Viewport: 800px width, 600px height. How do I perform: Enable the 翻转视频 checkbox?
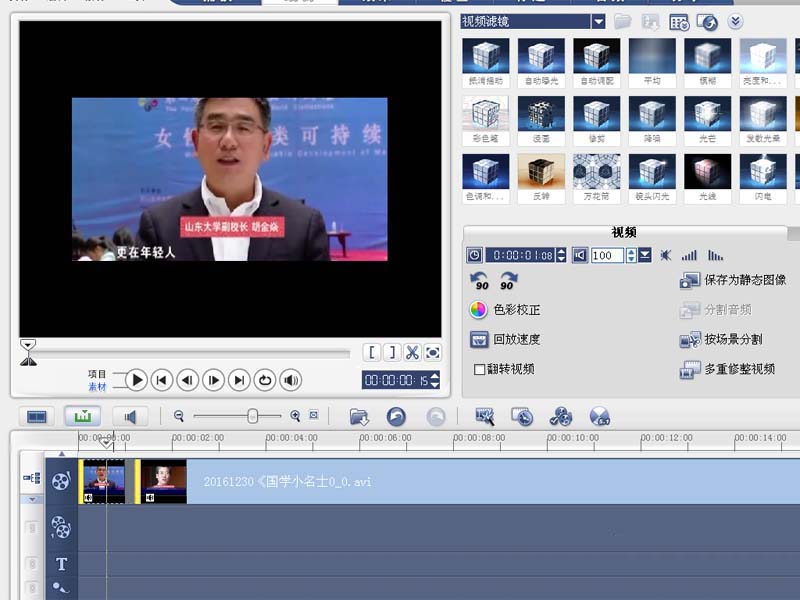click(479, 369)
